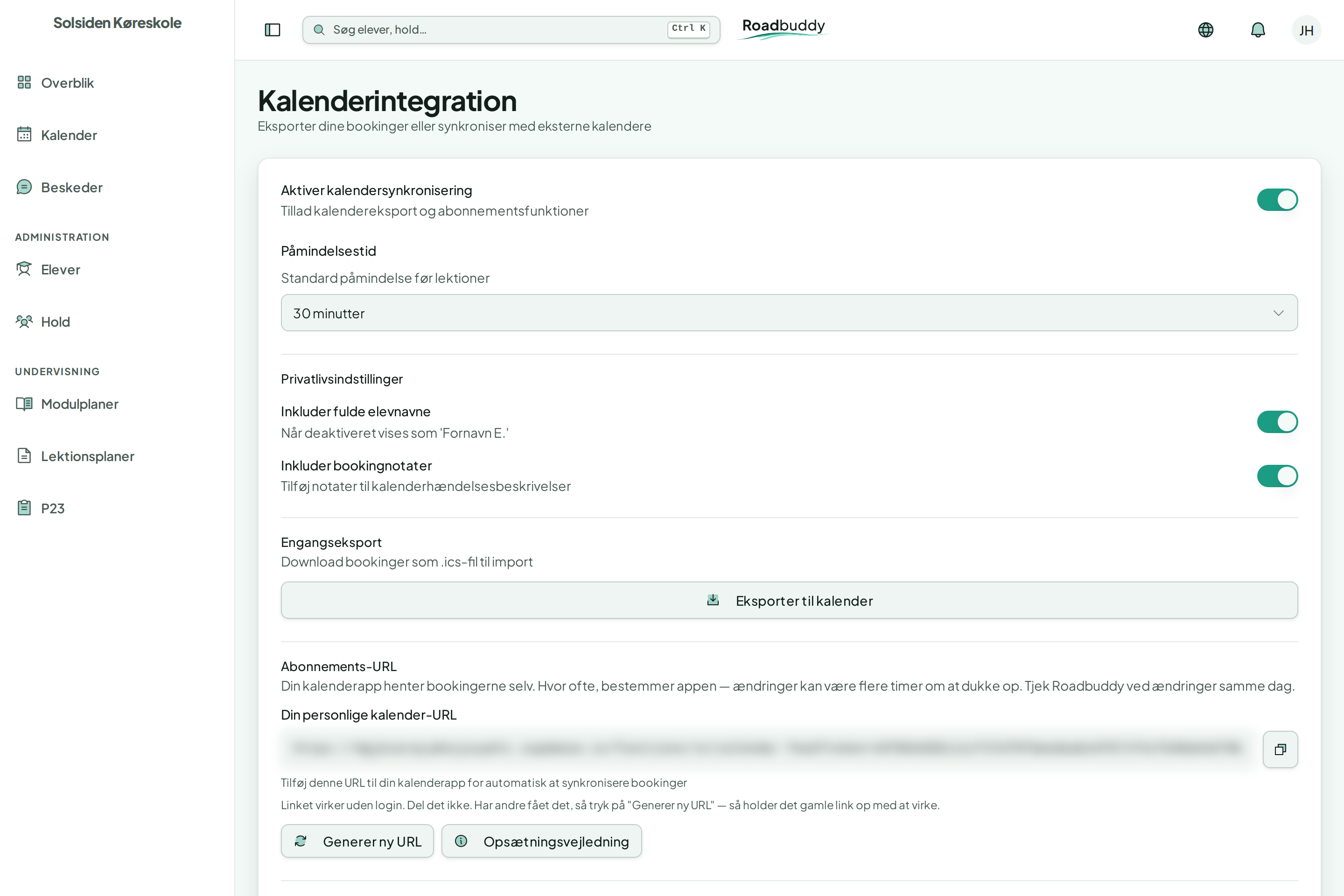This screenshot has height=896, width=1344.
Task: Open Opsætningsvejledning guide button
Action: (x=541, y=841)
